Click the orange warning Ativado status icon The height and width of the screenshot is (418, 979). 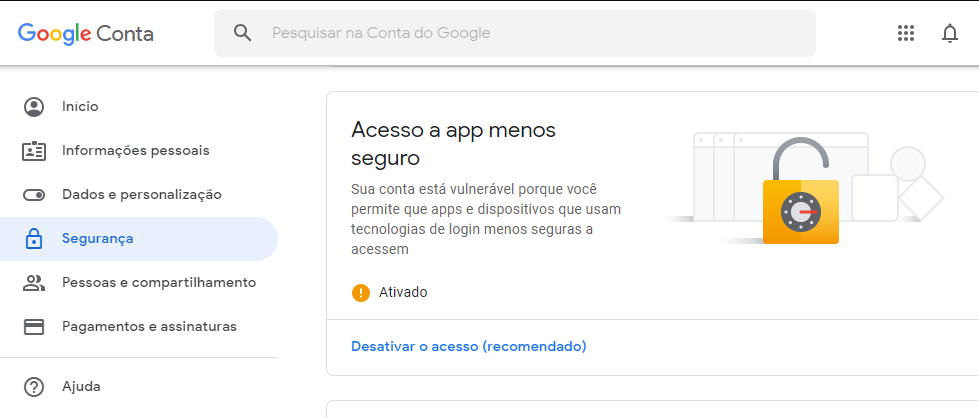click(x=361, y=292)
